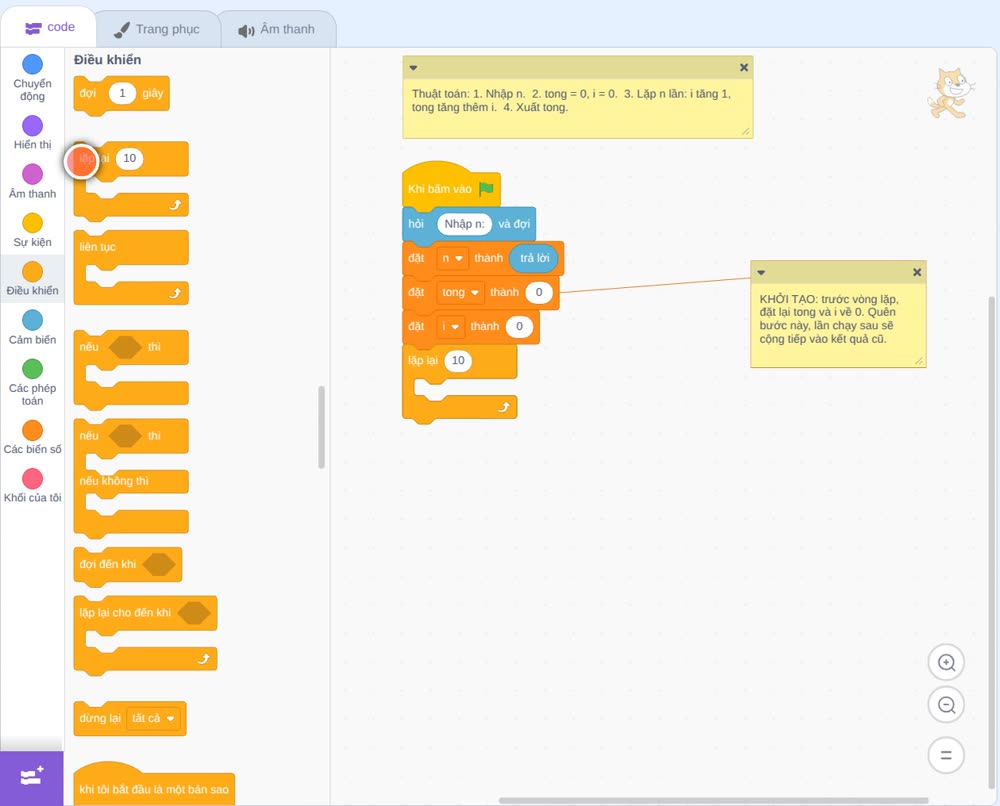Click the 10 field in workspace lặp lại block
The width and height of the screenshot is (1000, 806).
458,361
